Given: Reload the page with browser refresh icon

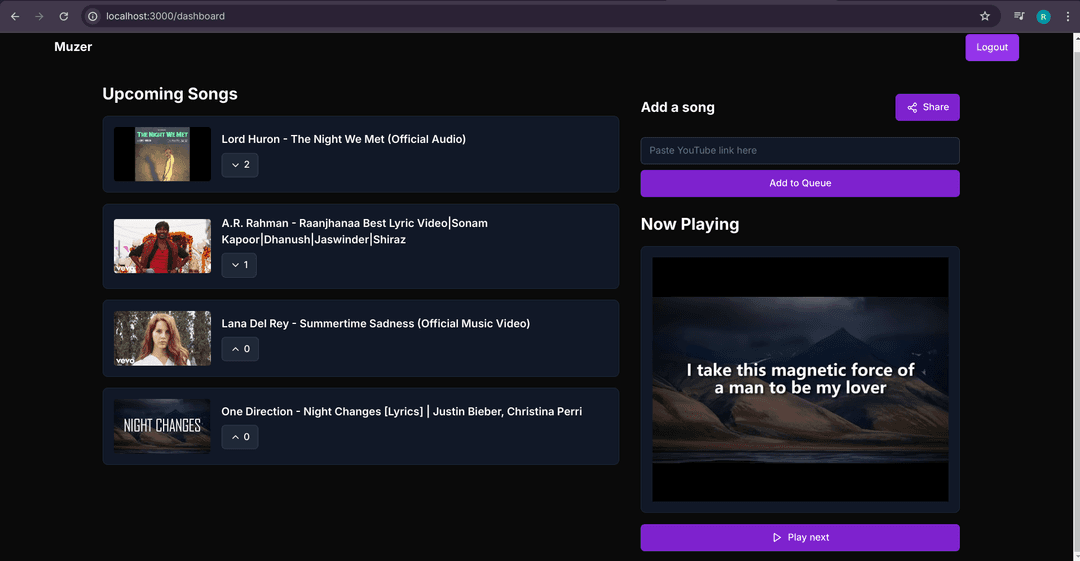Looking at the screenshot, I should pos(64,16).
